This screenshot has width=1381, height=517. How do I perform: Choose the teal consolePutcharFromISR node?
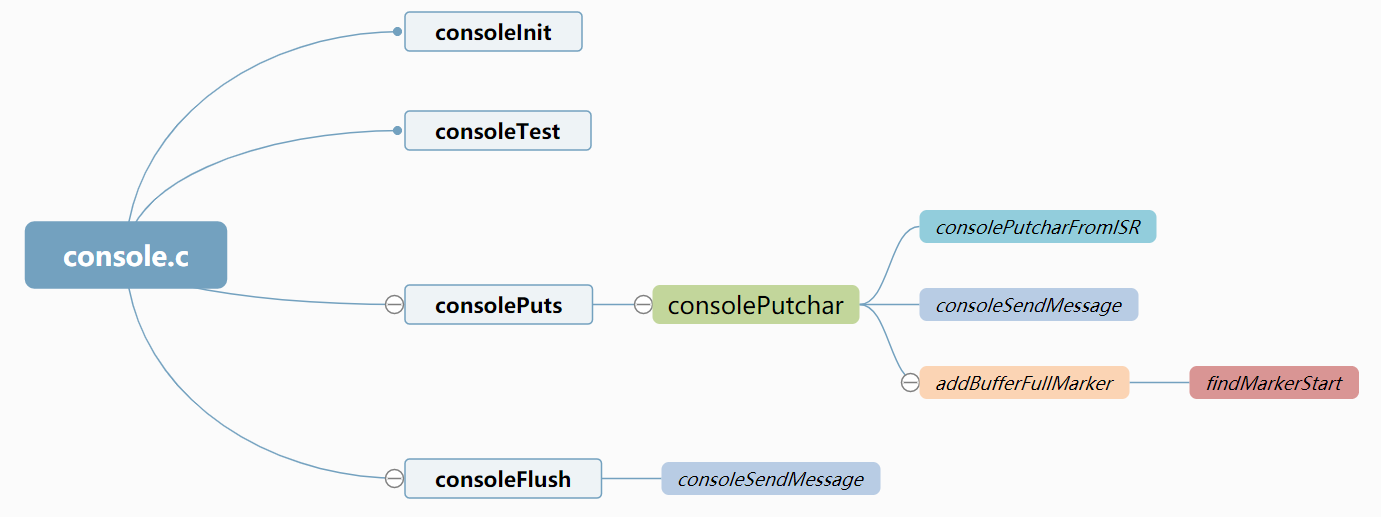pyautogui.click(x=1037, y=227)
